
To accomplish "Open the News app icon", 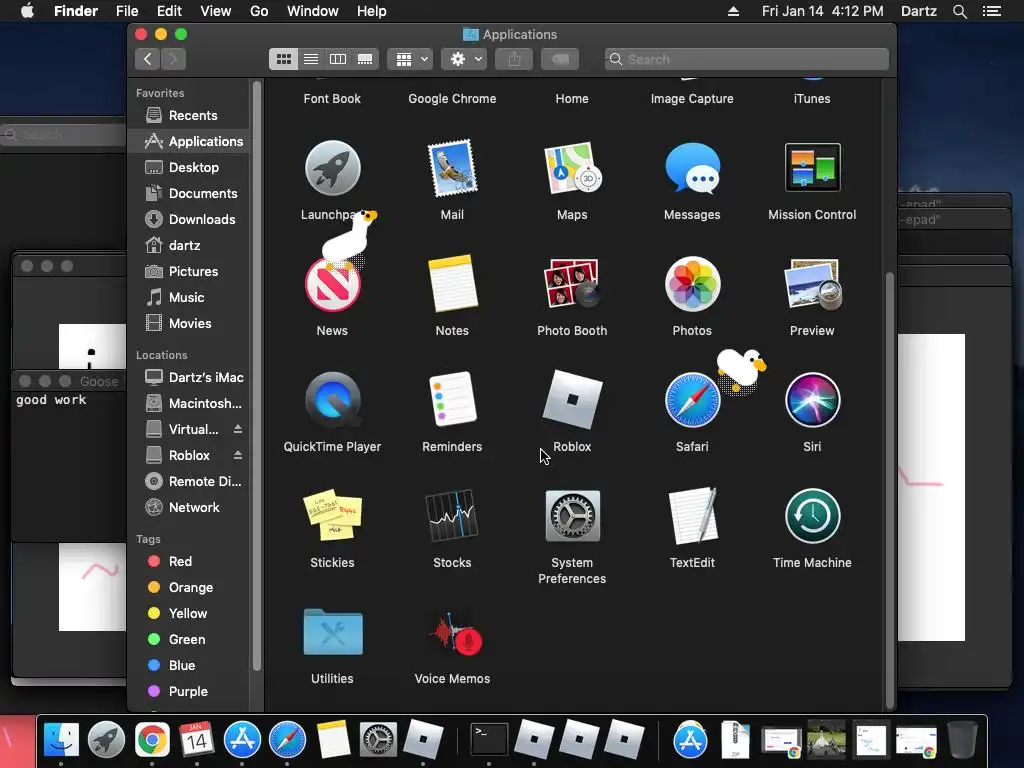I will (x=332, y=285).
